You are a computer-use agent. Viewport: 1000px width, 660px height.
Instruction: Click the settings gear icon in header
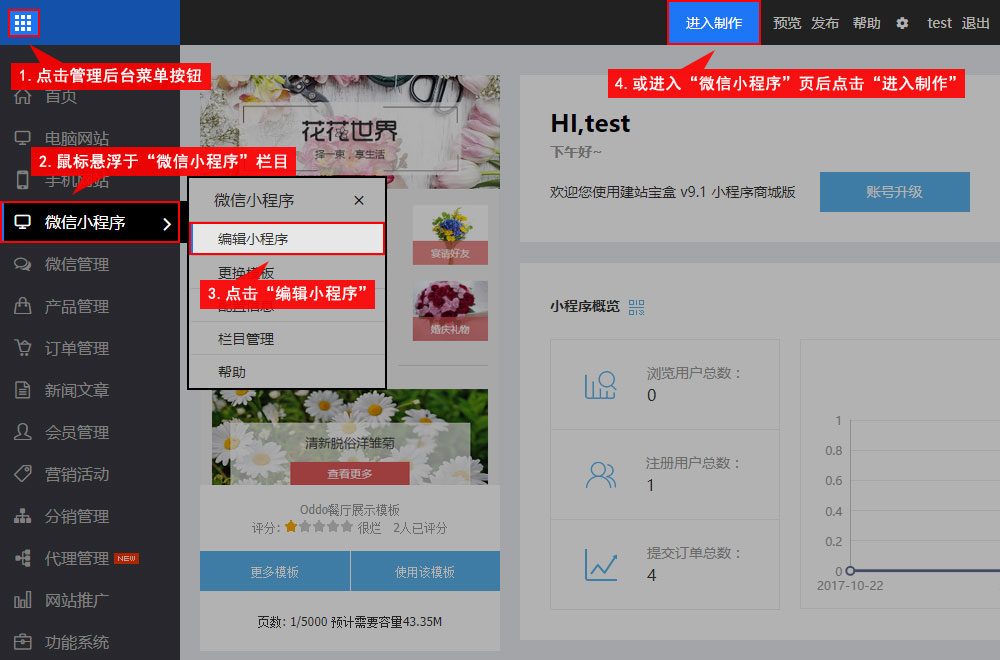tap(902, 23)
